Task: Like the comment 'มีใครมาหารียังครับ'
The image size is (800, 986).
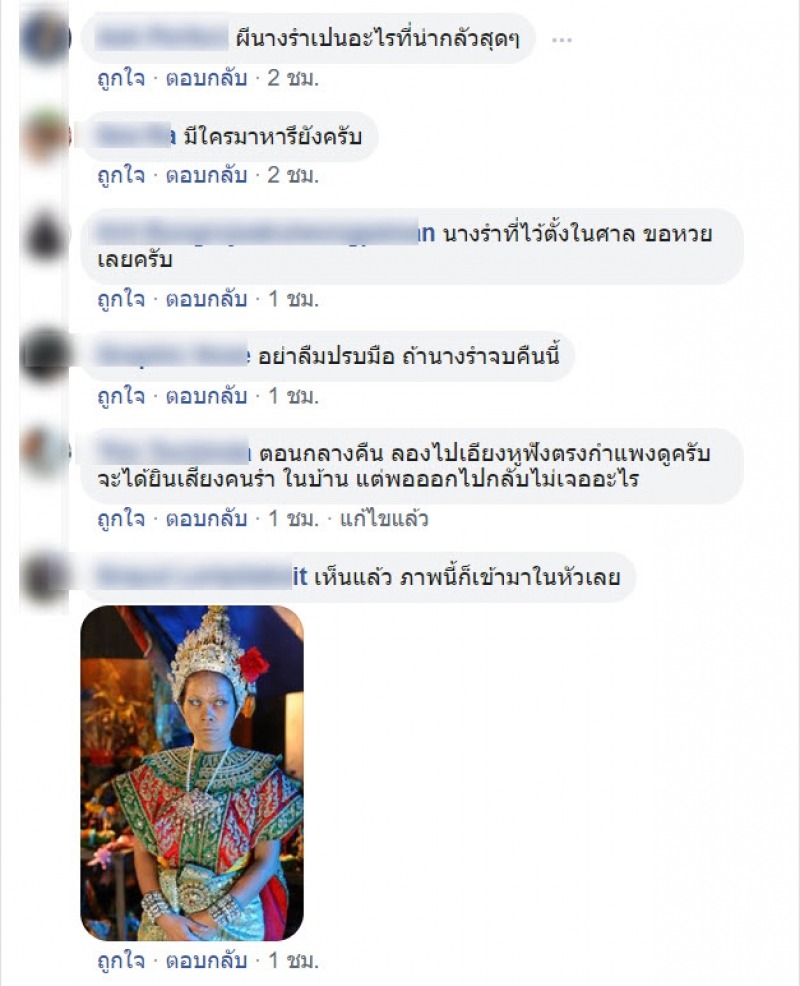Action: (x=121, y=175)
